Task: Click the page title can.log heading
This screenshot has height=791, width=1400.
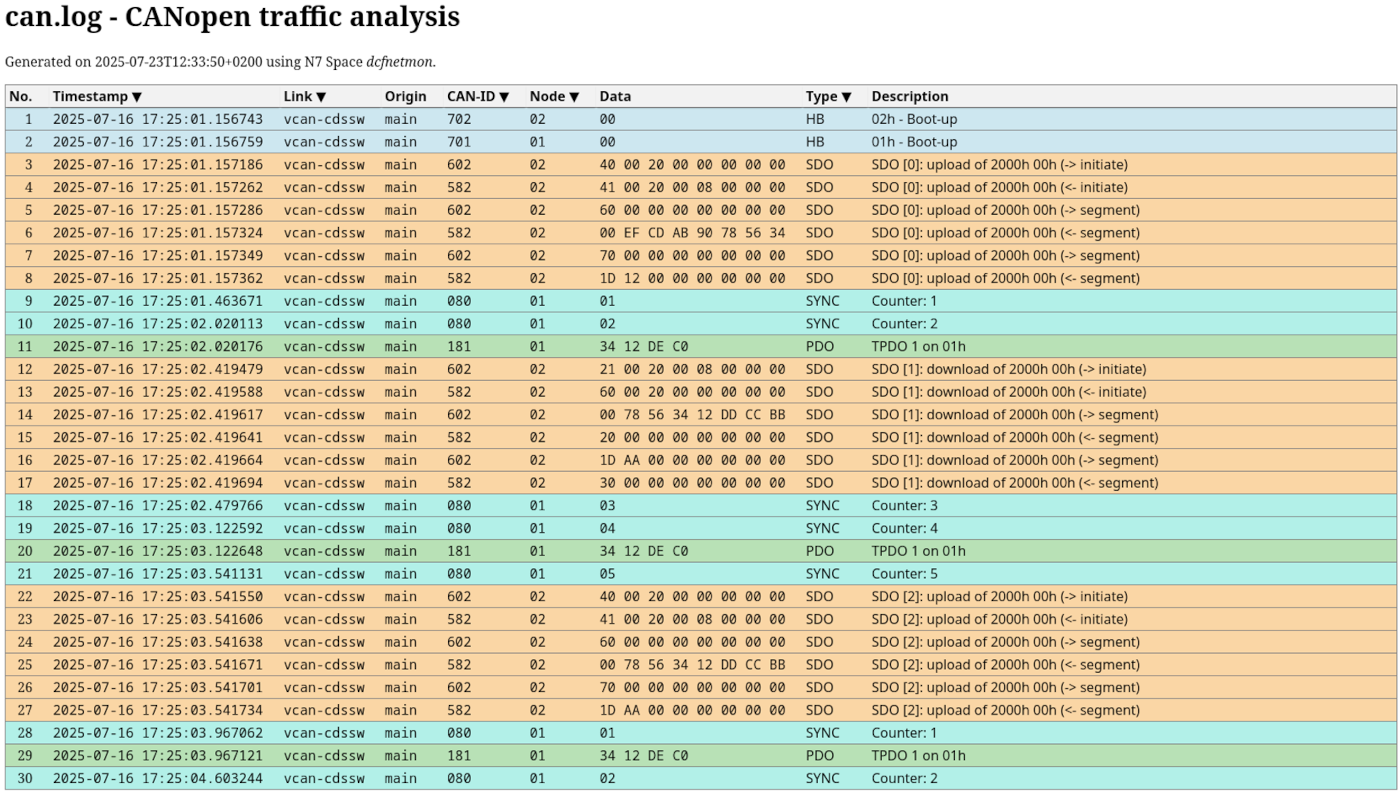Action: (x=233, y=18)
